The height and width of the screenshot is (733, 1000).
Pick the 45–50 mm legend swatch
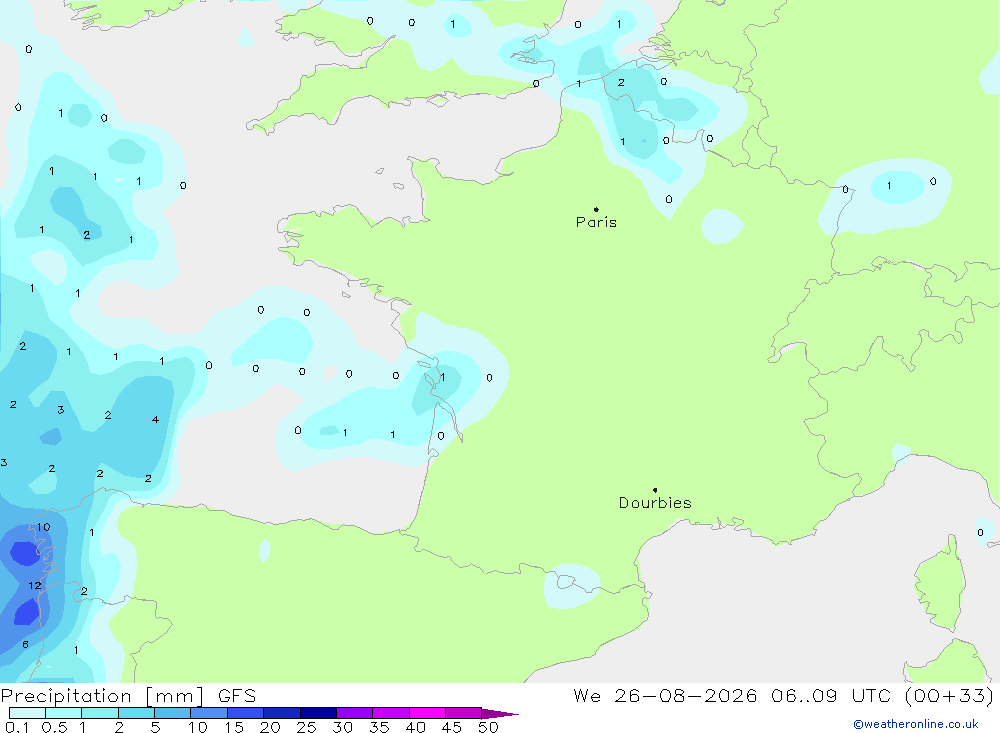pyautogui.click(x=464, y=713)
